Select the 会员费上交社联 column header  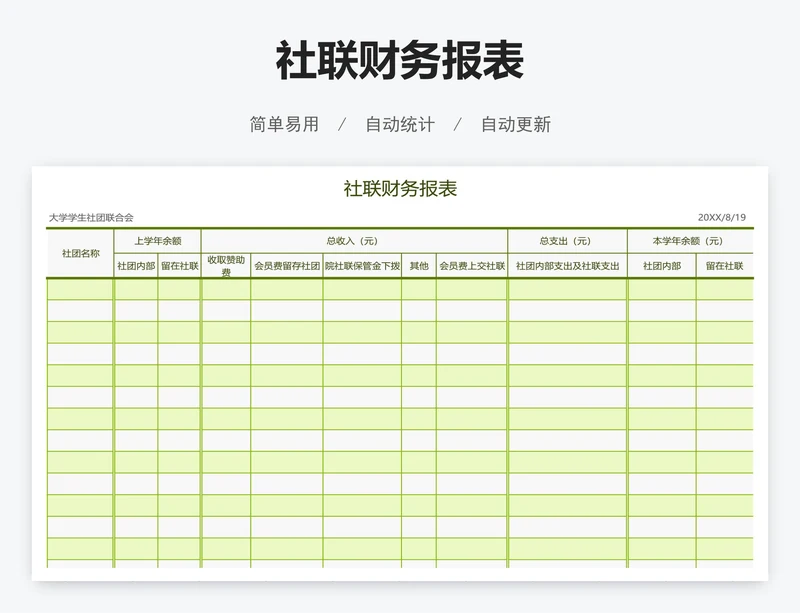472,266
